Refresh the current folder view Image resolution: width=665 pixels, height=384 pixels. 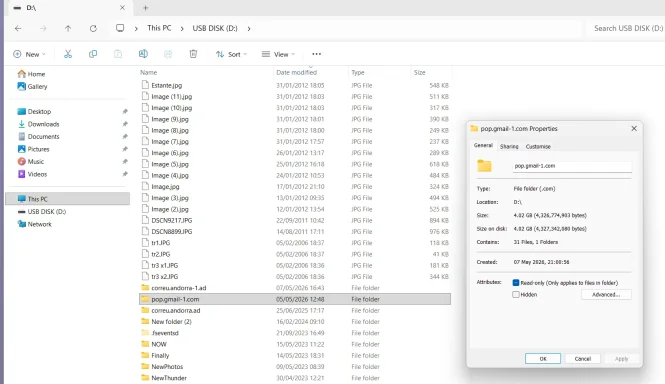(93, 28)
